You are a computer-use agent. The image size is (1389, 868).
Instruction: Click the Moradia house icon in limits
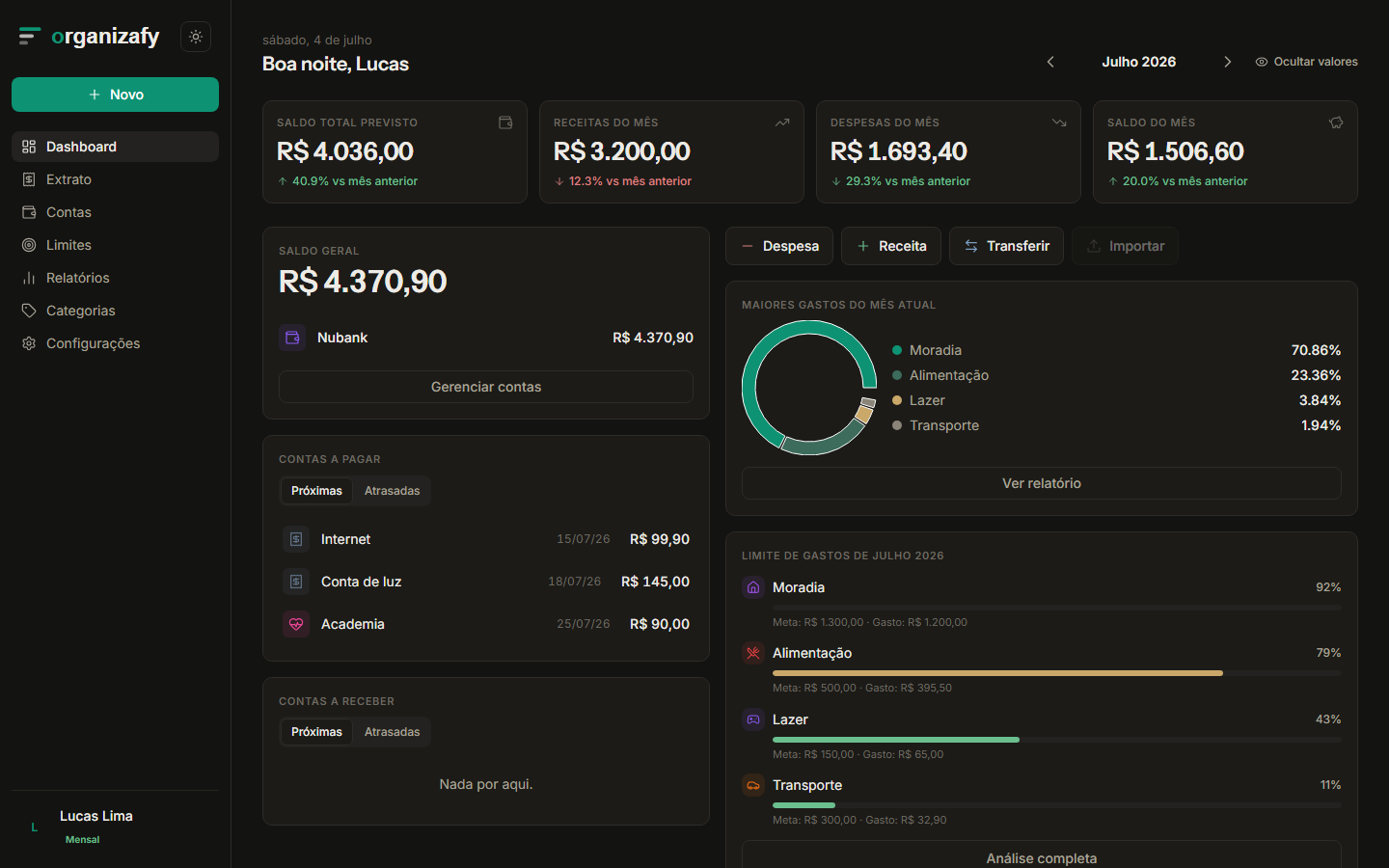(x=753, y=587)
